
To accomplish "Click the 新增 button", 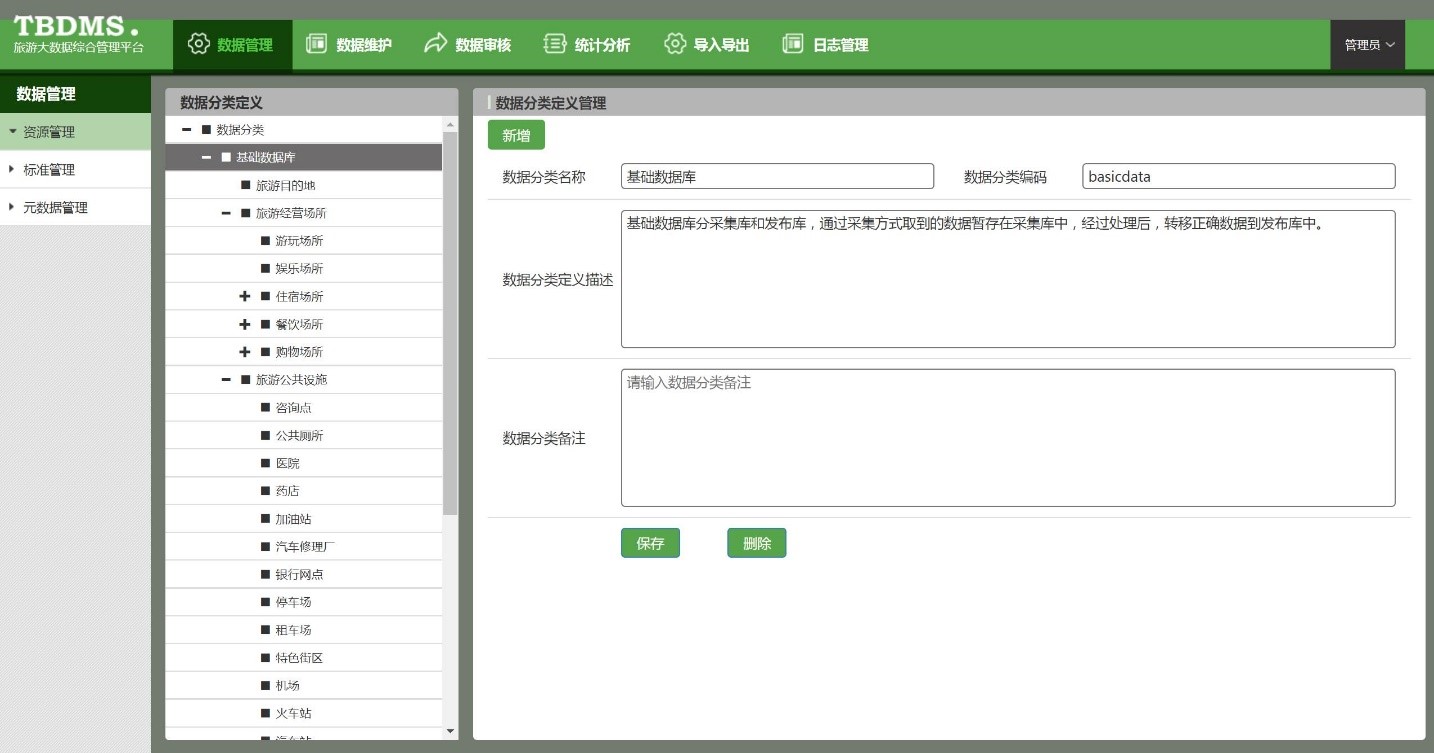I will pos(516,136).
